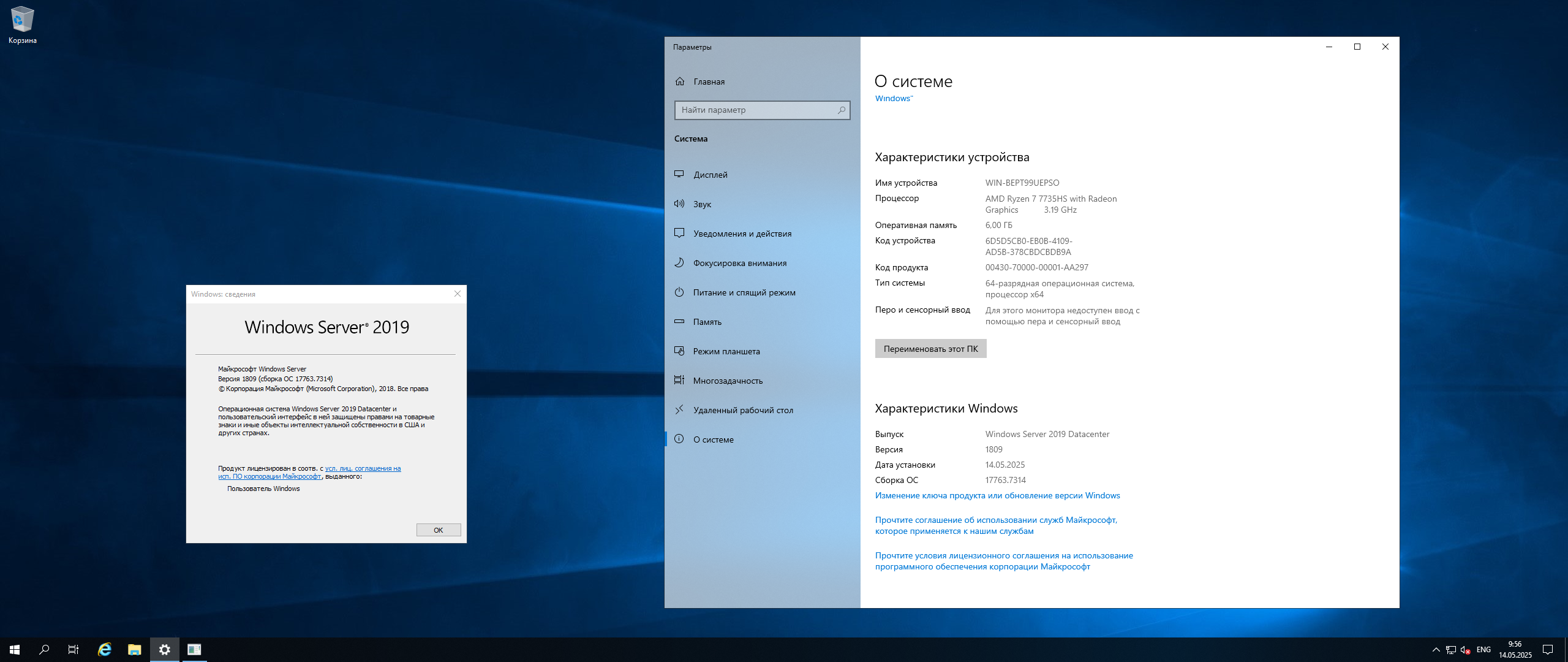1568x662 pixels.
Task: Open Питание и спящий режим
Action: [x=763, y=292]
